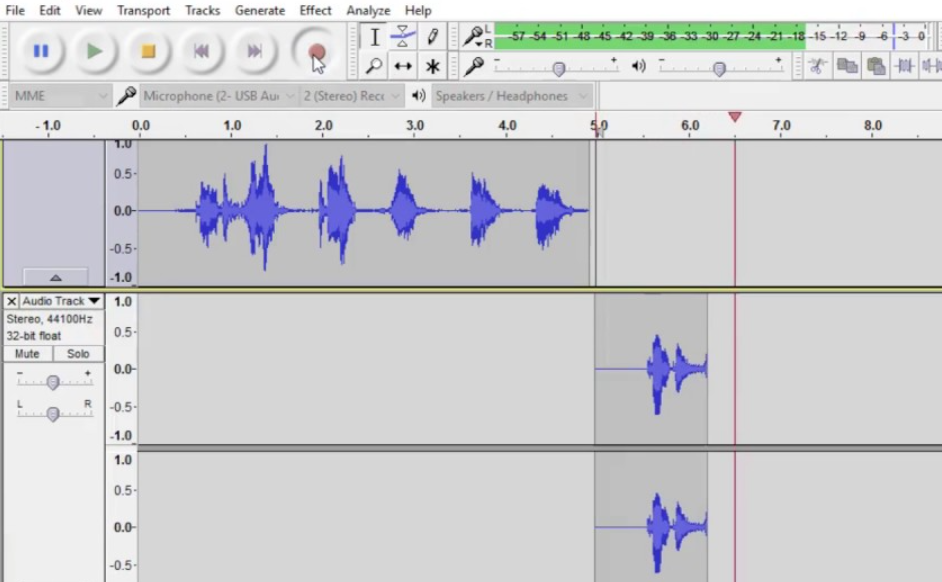Click the Copy icon in edit toolbar
The image size is (942, 582).
point(846,65)
